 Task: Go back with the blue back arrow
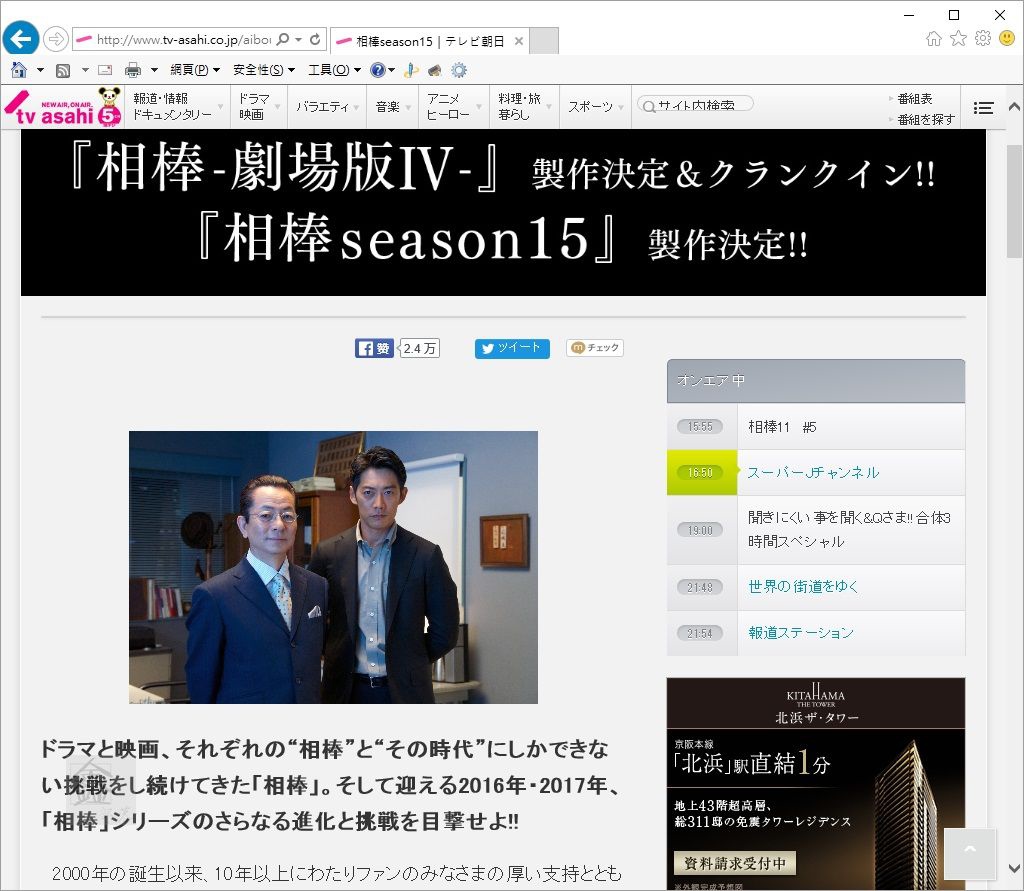(x=20, y=39)
